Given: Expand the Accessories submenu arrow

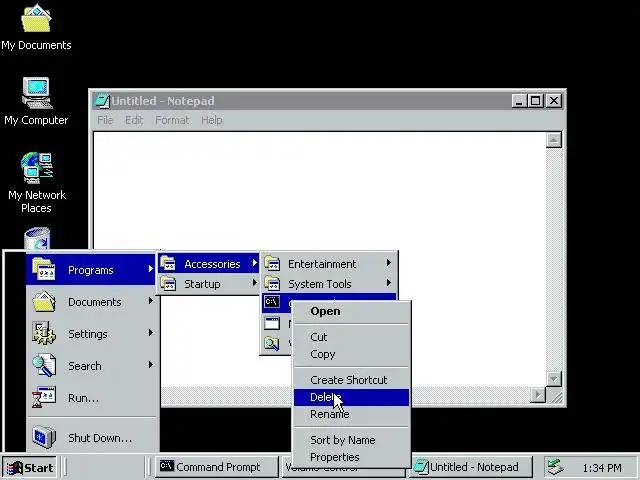Looking at the screenshot, I should point(255,263).
